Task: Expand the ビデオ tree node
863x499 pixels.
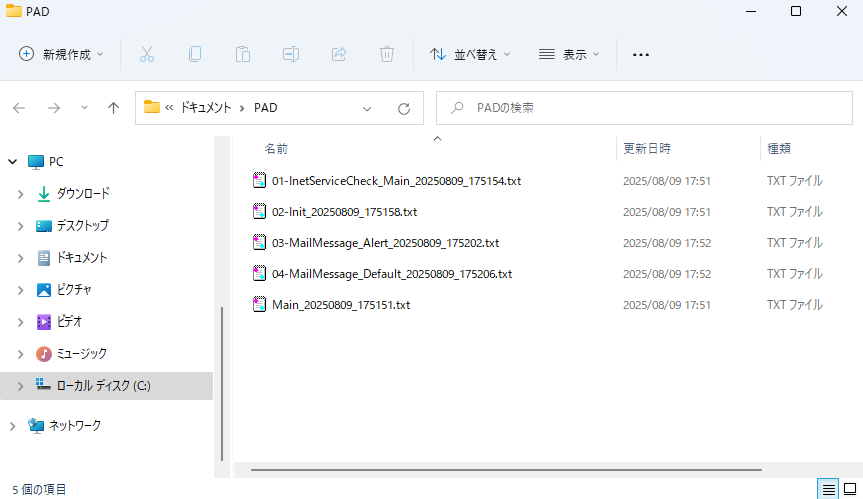Action: point(20,322)
